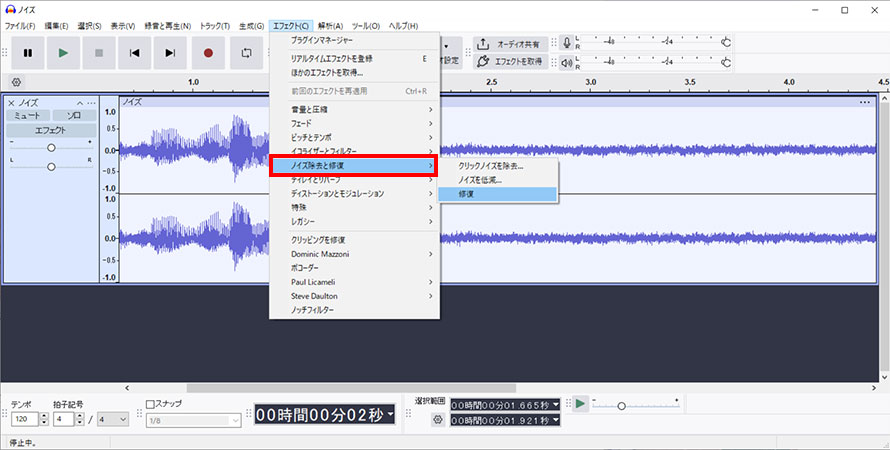
Task: Toggle the ソロ button on the track
Action: [x=74, y=116]
